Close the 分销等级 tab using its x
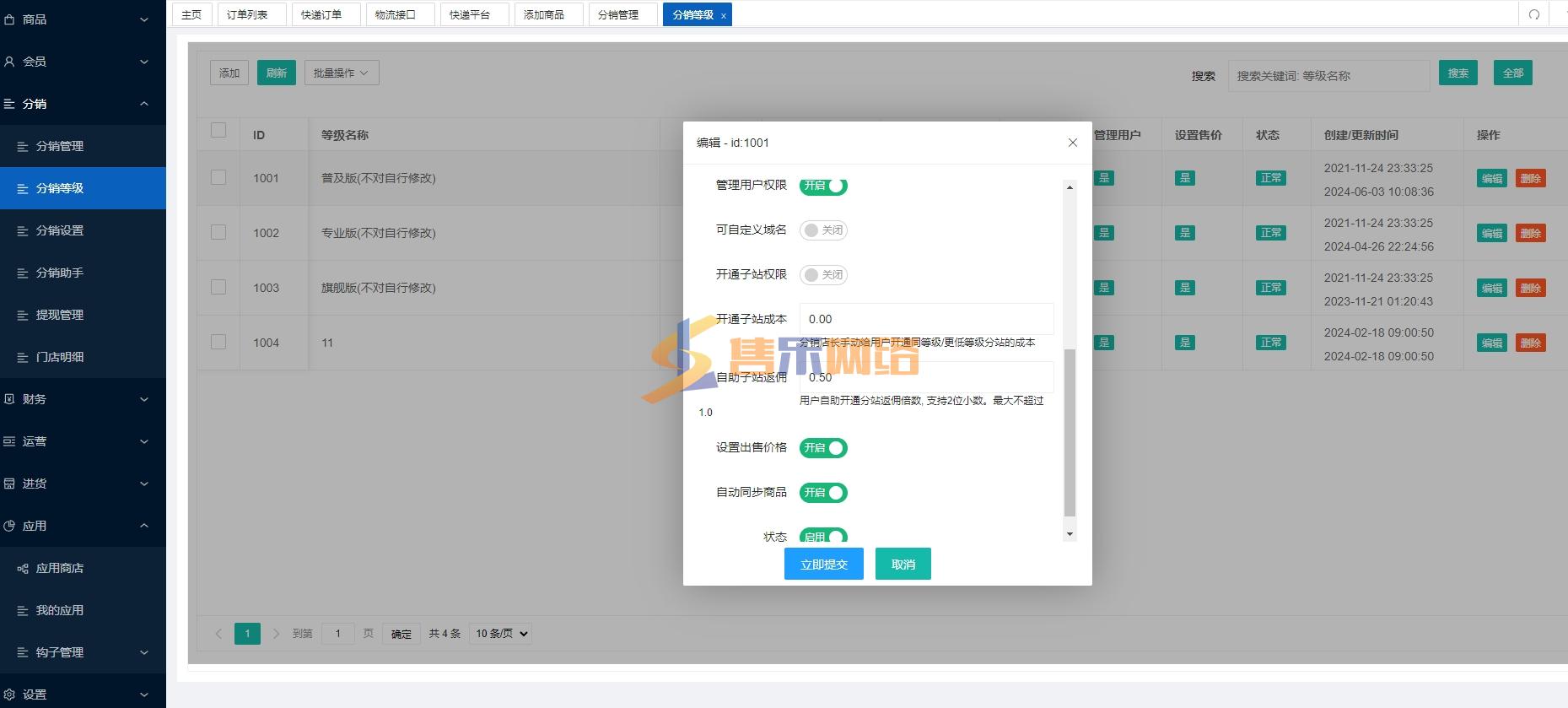 tap(723, 16)
